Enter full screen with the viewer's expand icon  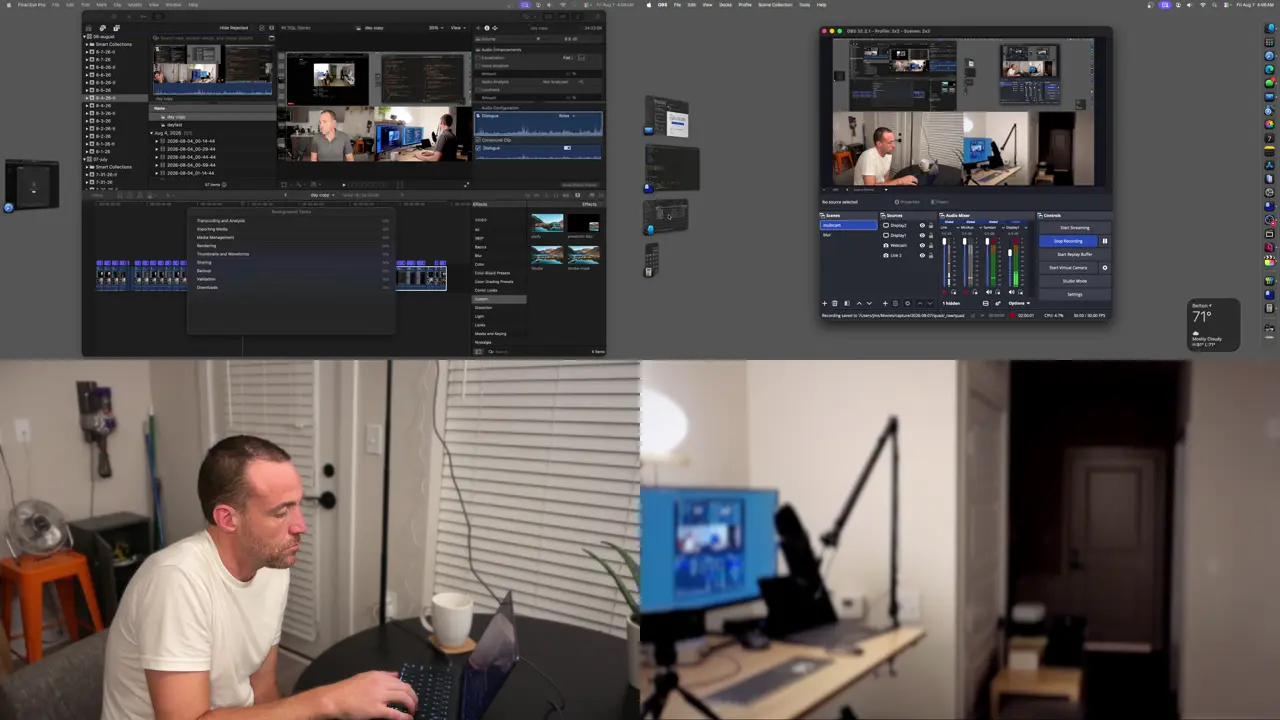click(466, 184)
